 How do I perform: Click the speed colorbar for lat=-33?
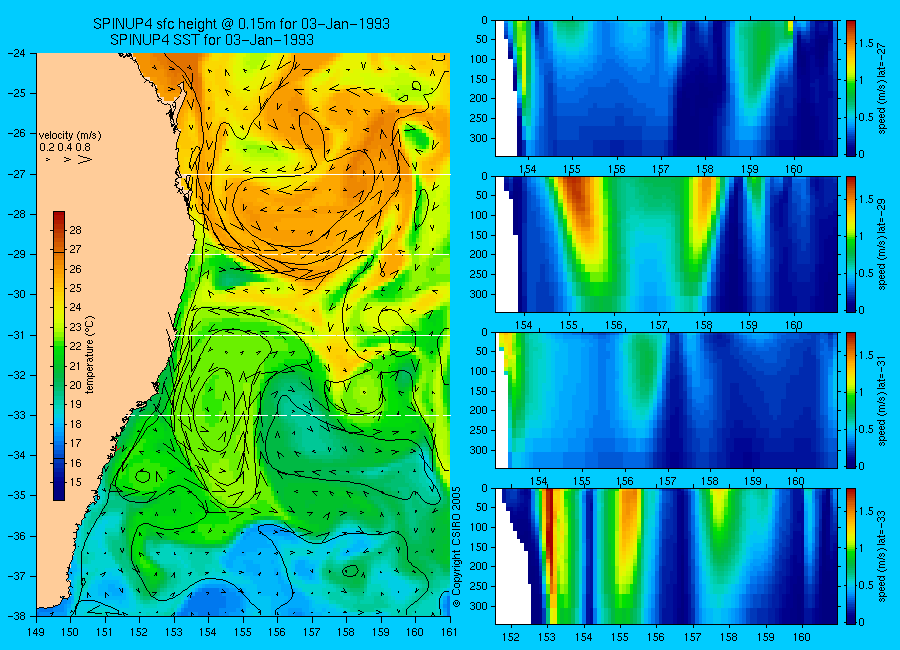pyautogui.click(x=851, y=556)
